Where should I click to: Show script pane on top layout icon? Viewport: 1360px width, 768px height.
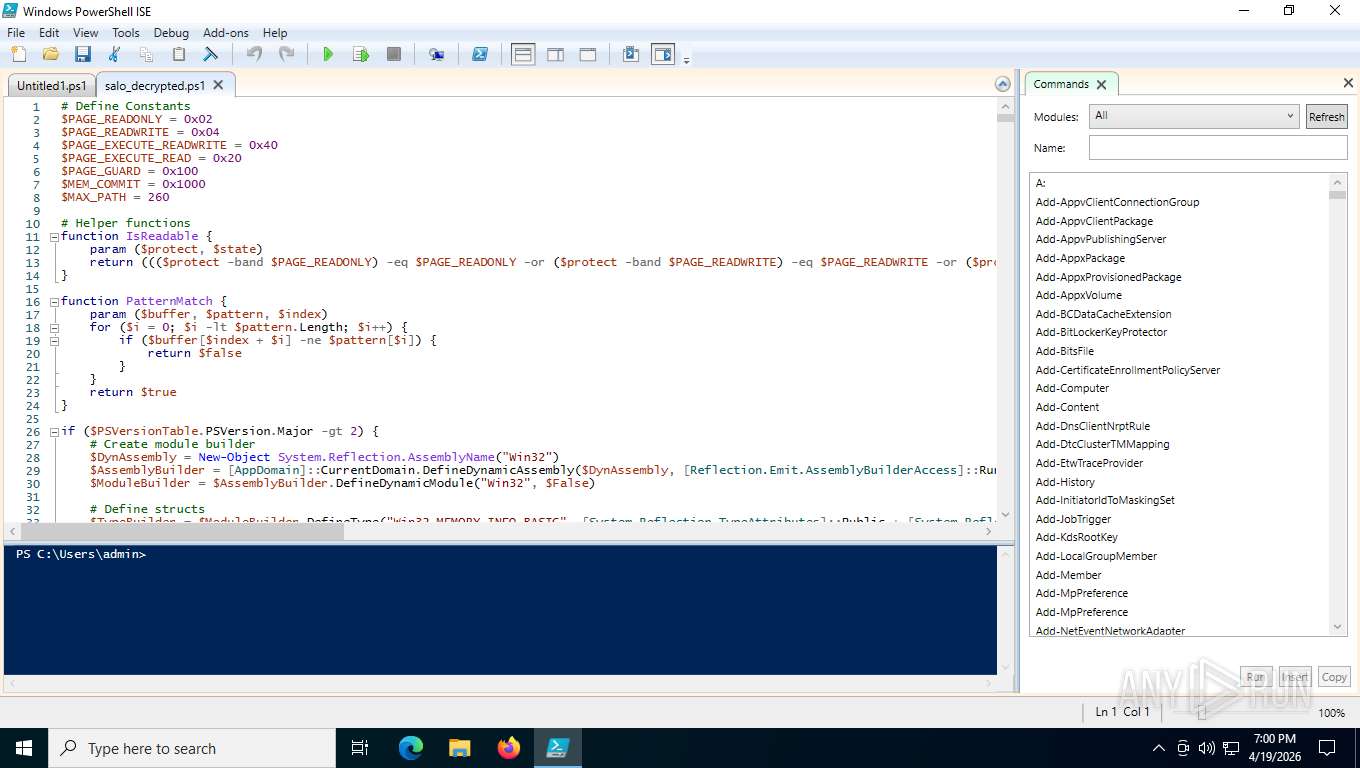[523, 54]
